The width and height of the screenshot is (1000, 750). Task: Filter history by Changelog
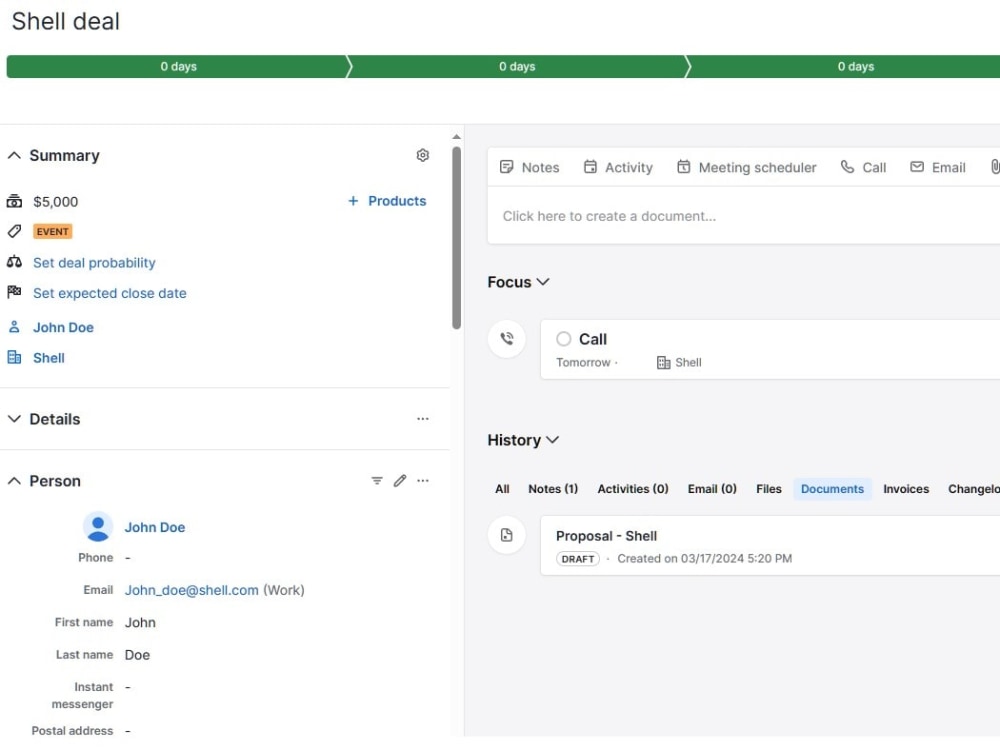coord(973,489)
